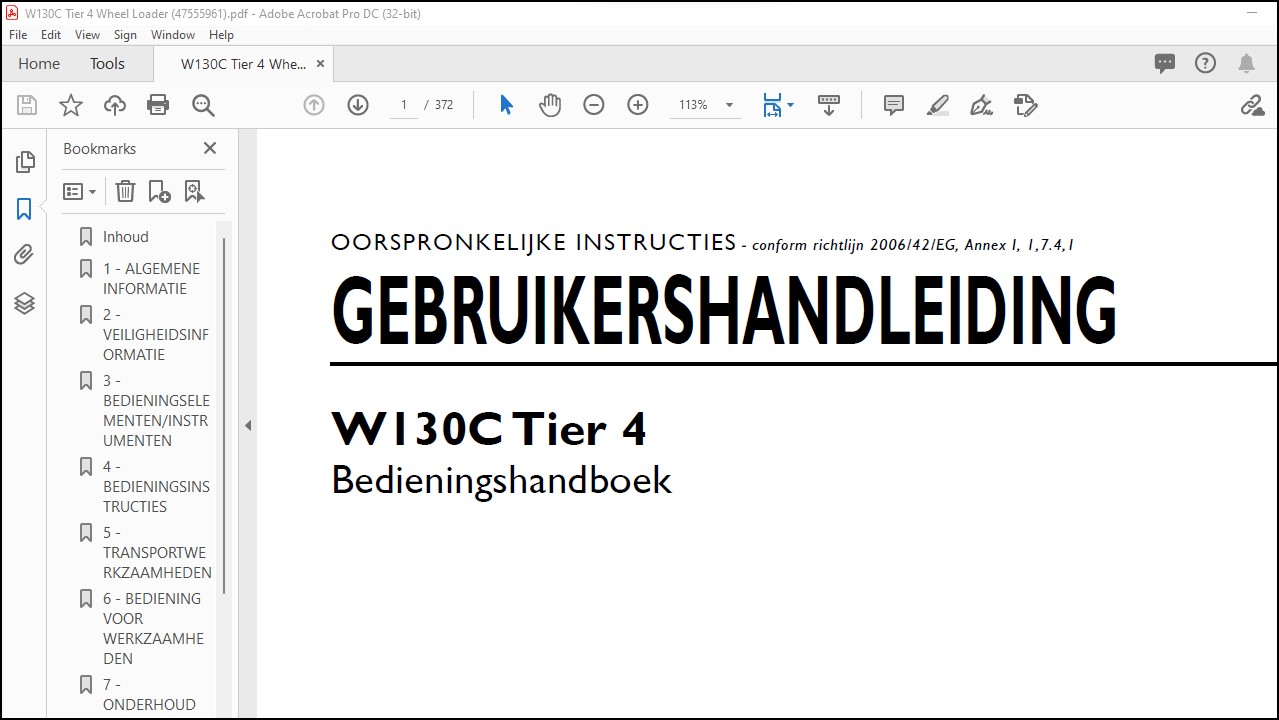Collapse the navigation pane arrow
The image size is (1279, 720).
[x=248, y=425]
